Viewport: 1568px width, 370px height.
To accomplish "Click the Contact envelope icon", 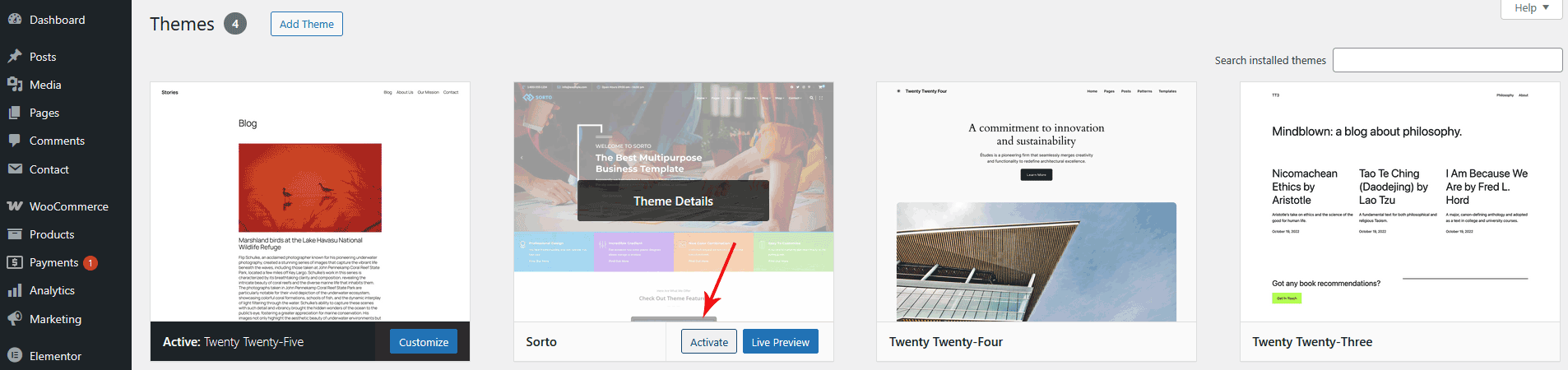I will point(15,169).
